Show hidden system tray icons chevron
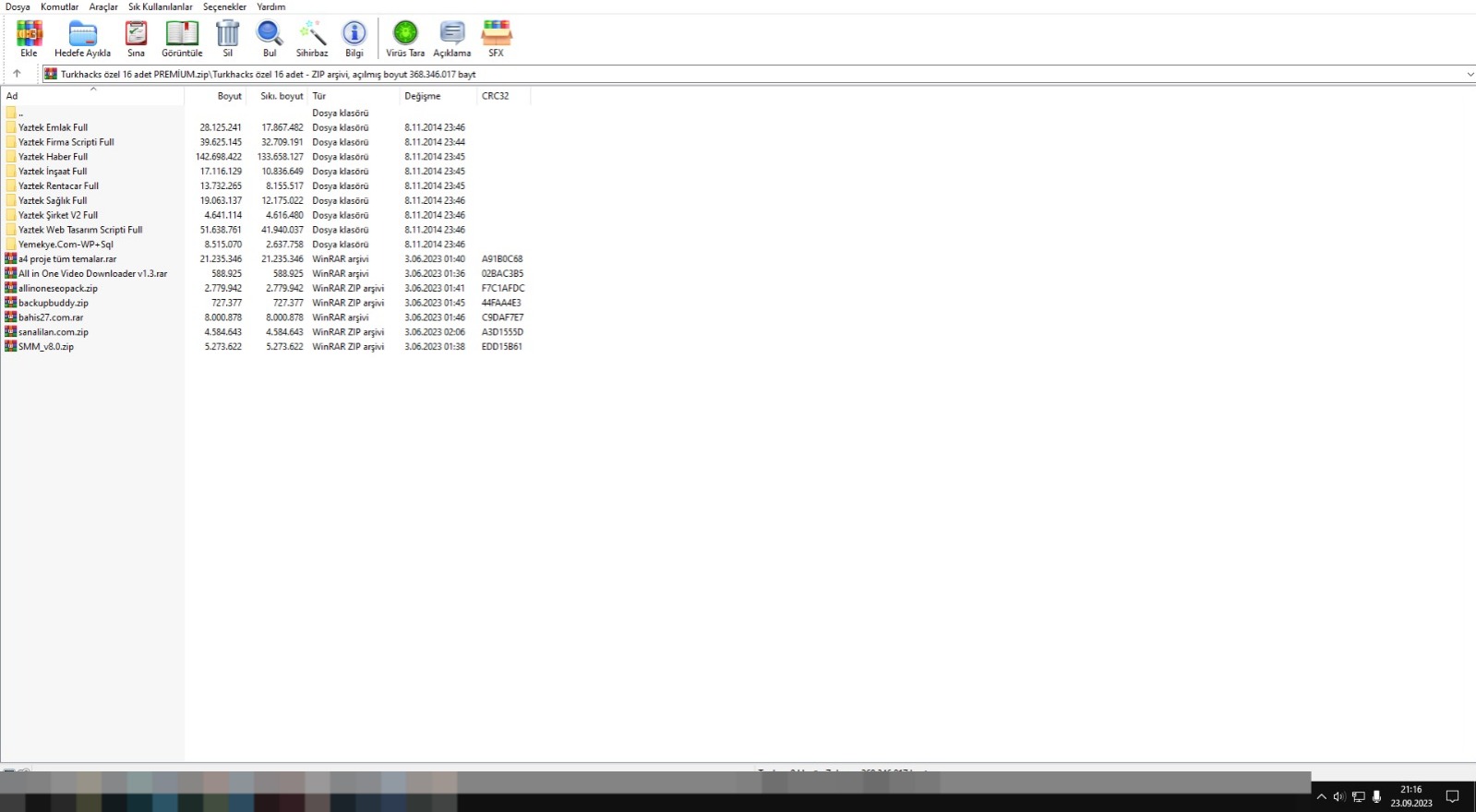 [1321, 796]
